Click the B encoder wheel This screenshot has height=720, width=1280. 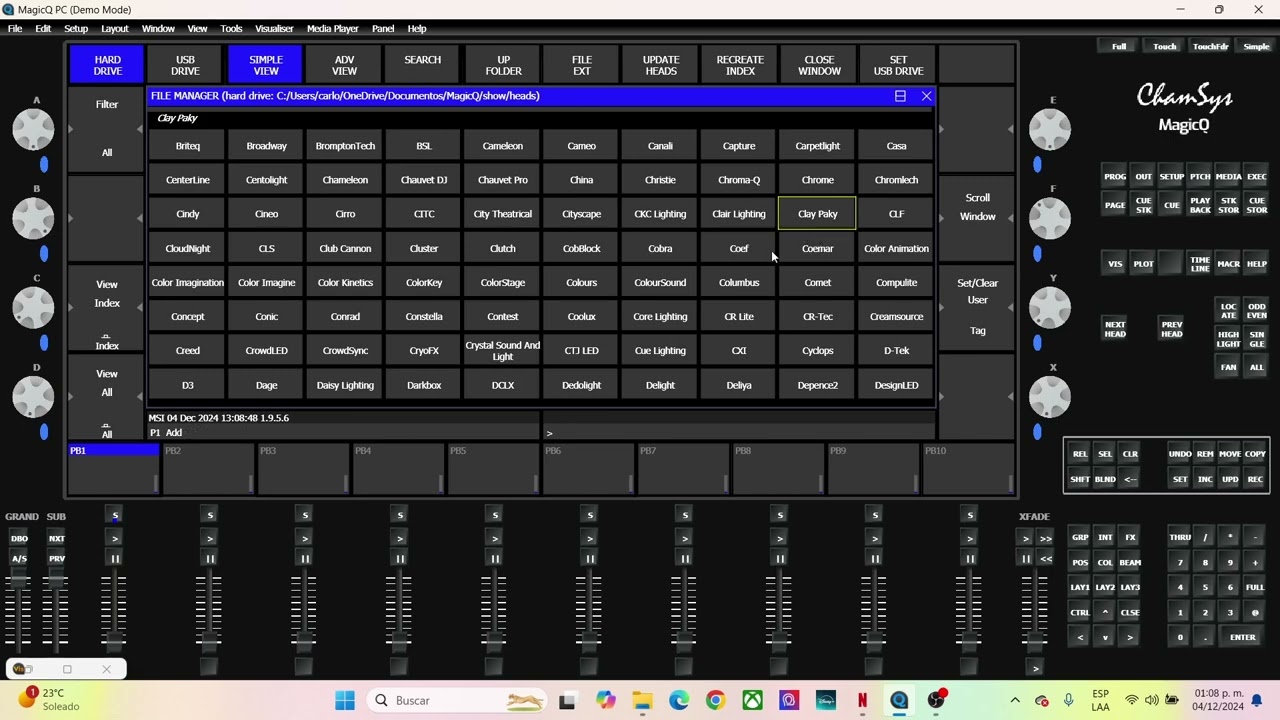[33, 219]
